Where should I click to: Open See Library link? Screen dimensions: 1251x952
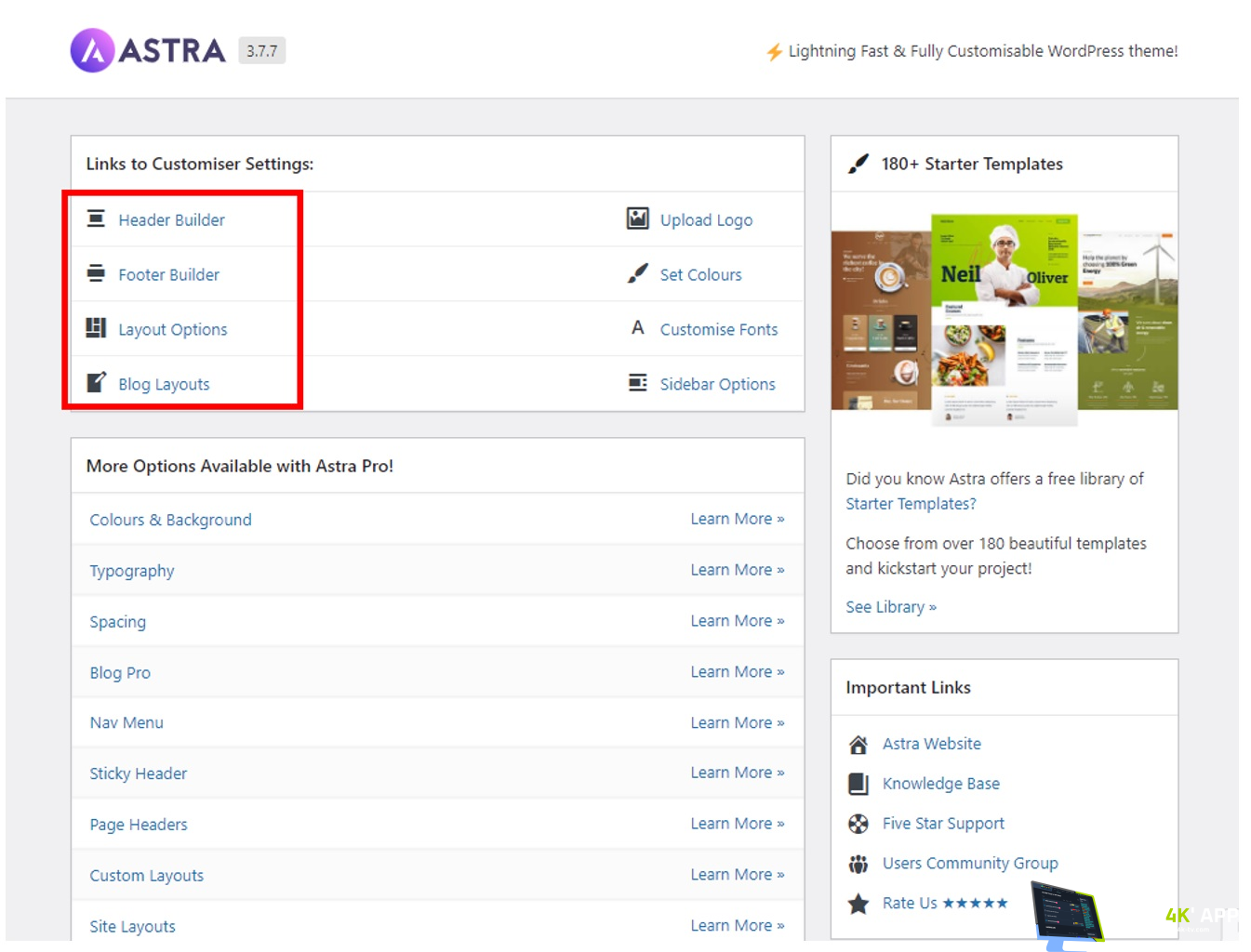890,607
